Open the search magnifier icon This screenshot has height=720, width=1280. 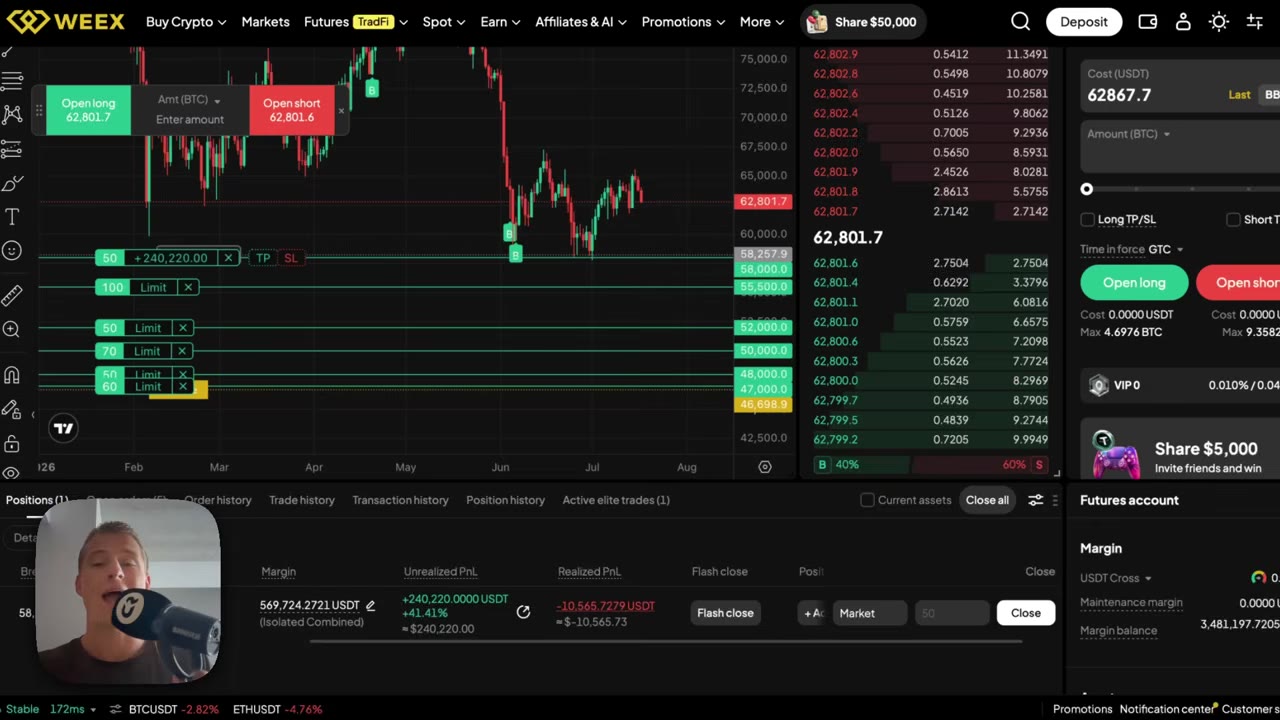pos(1020,21)
